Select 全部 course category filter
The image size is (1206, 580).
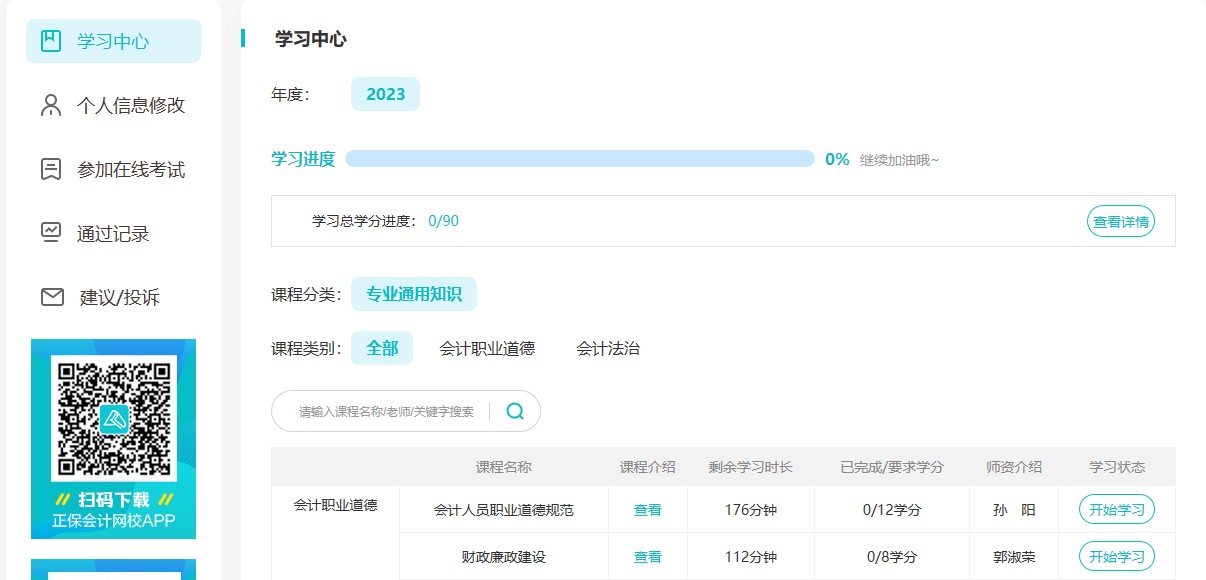tap(382, 348)
